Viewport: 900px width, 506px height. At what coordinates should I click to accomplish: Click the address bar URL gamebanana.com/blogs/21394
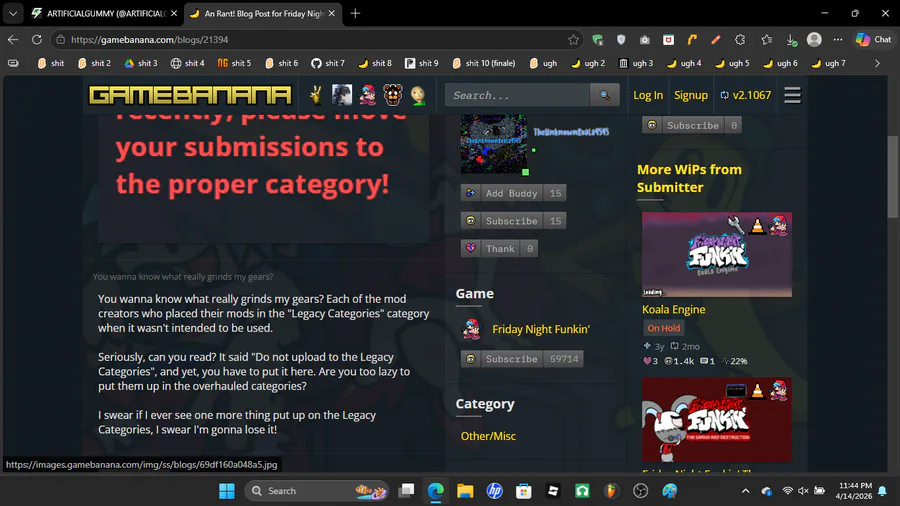149,40
